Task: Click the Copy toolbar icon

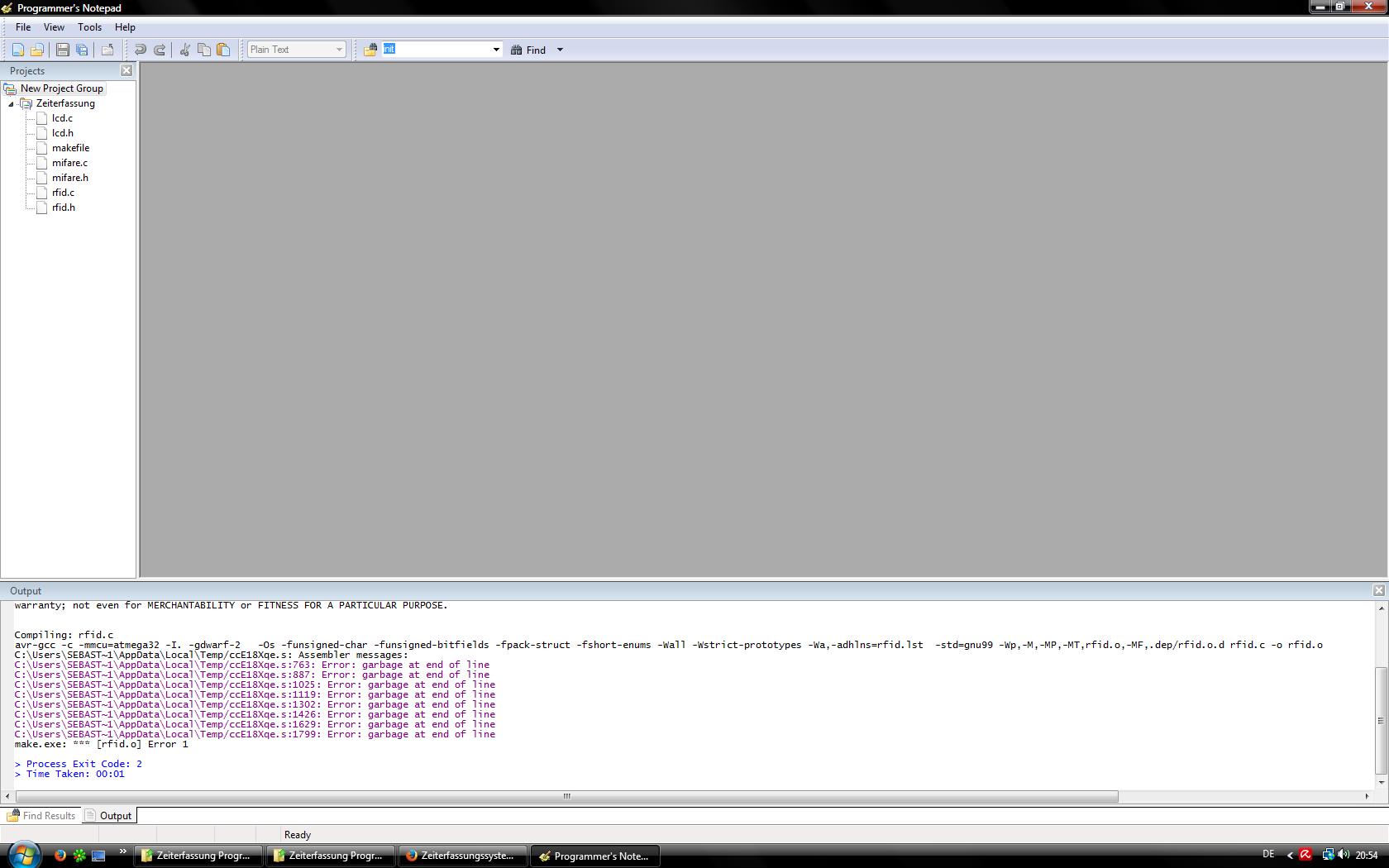Action: [x=204, y=50]
